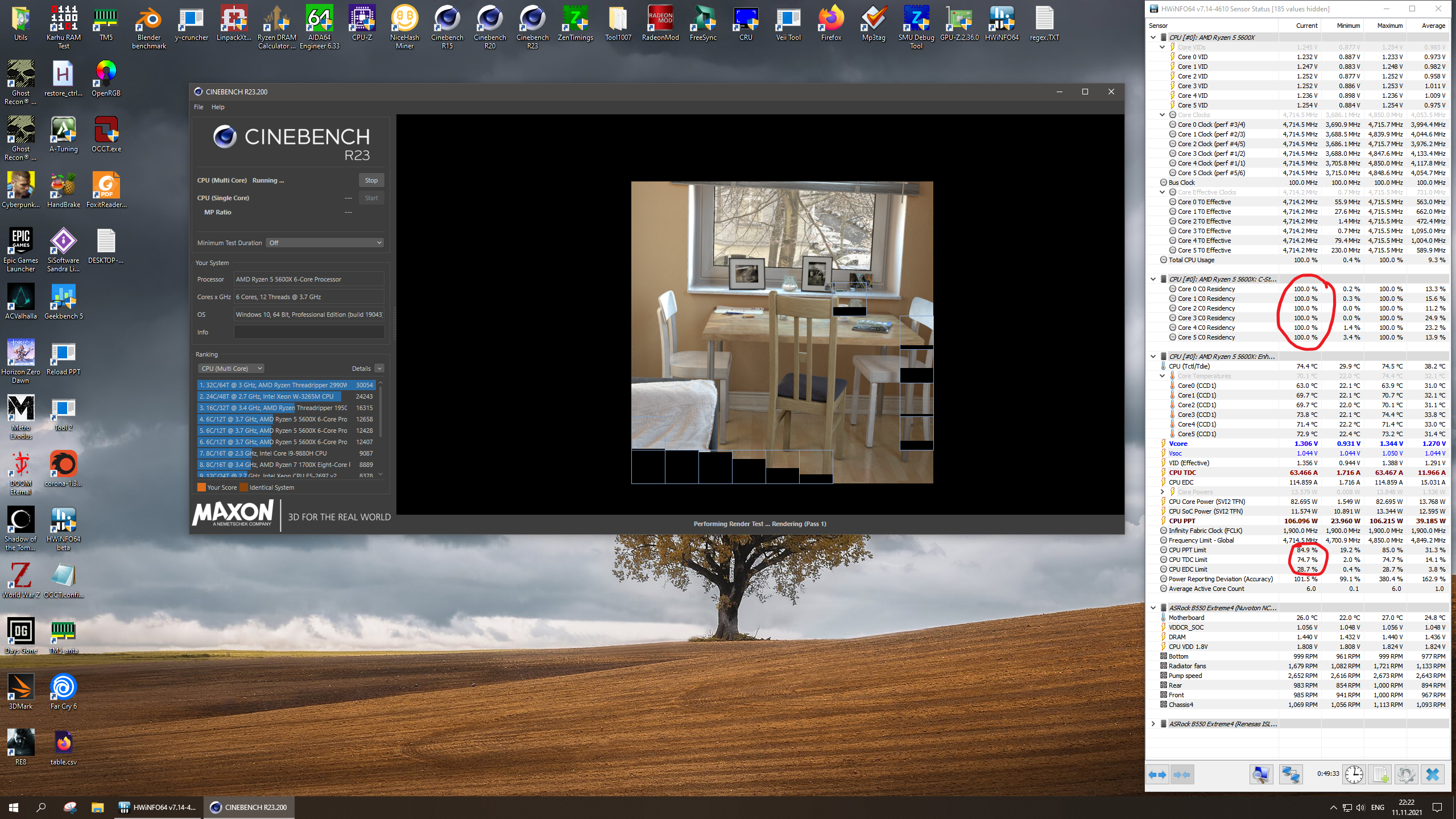The width and height of the screenshot is (1456, 819).
Task: Expand the Core Powers sensor group
Action: point(1163,492)
